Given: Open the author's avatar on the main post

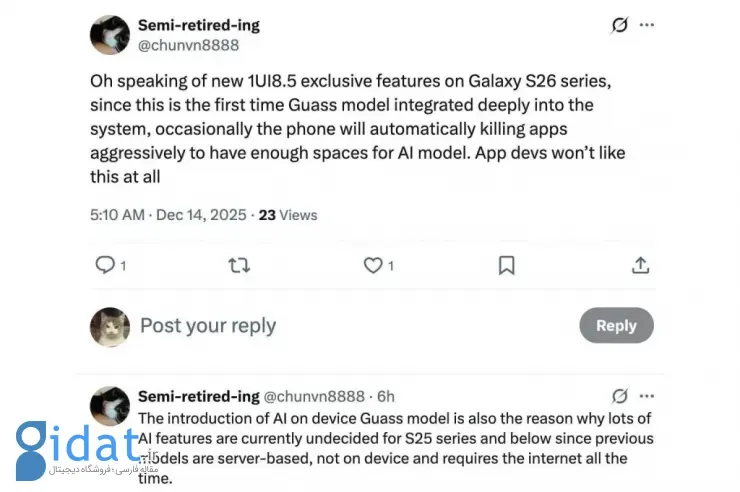Looking at the screenshot, I should pos(110,35).
